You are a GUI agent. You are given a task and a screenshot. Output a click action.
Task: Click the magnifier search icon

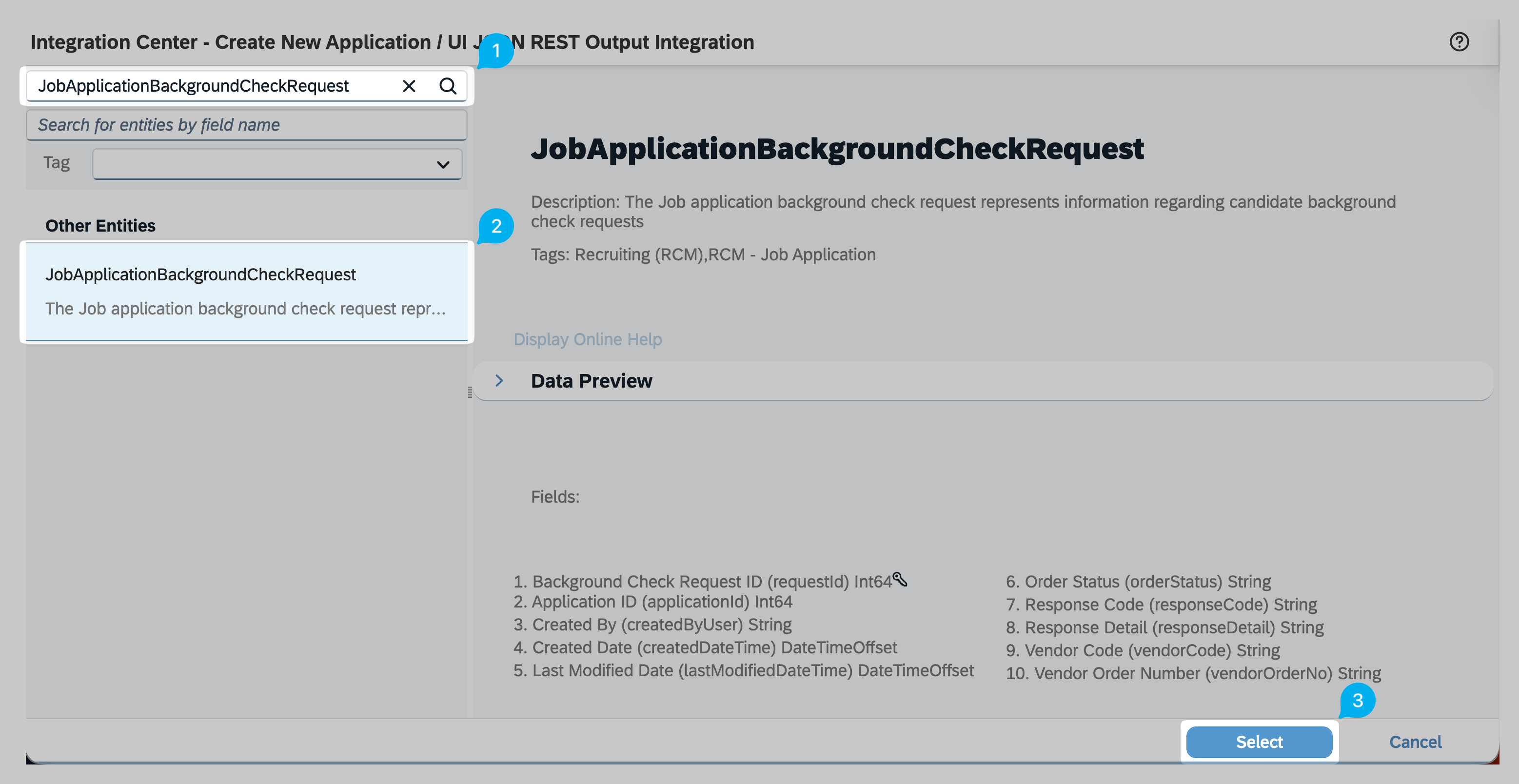pos(448,86)
